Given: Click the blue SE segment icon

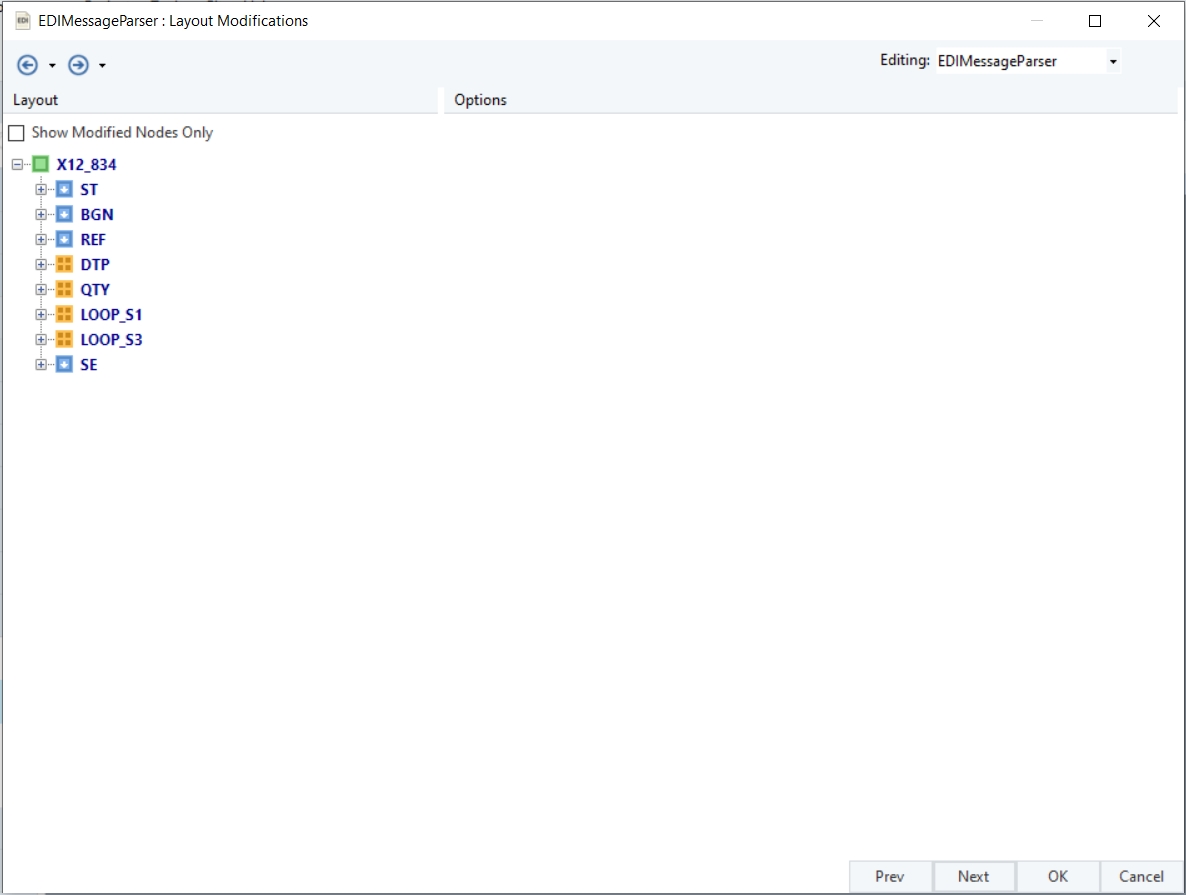Looking at the screenshot, I should pyautogui.click(x=64, y=364).
